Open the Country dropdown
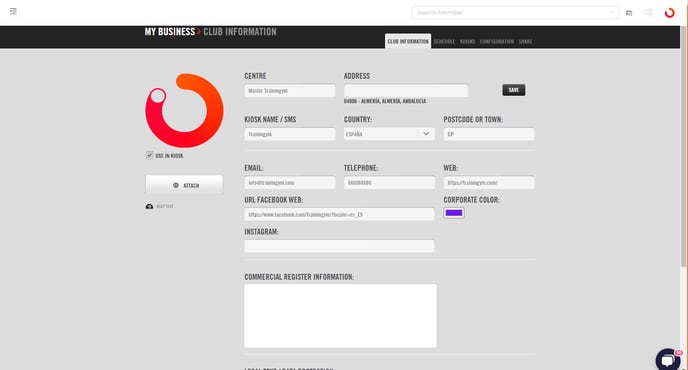The width and height of the screenshot is (688, 370). coord(389,134)
